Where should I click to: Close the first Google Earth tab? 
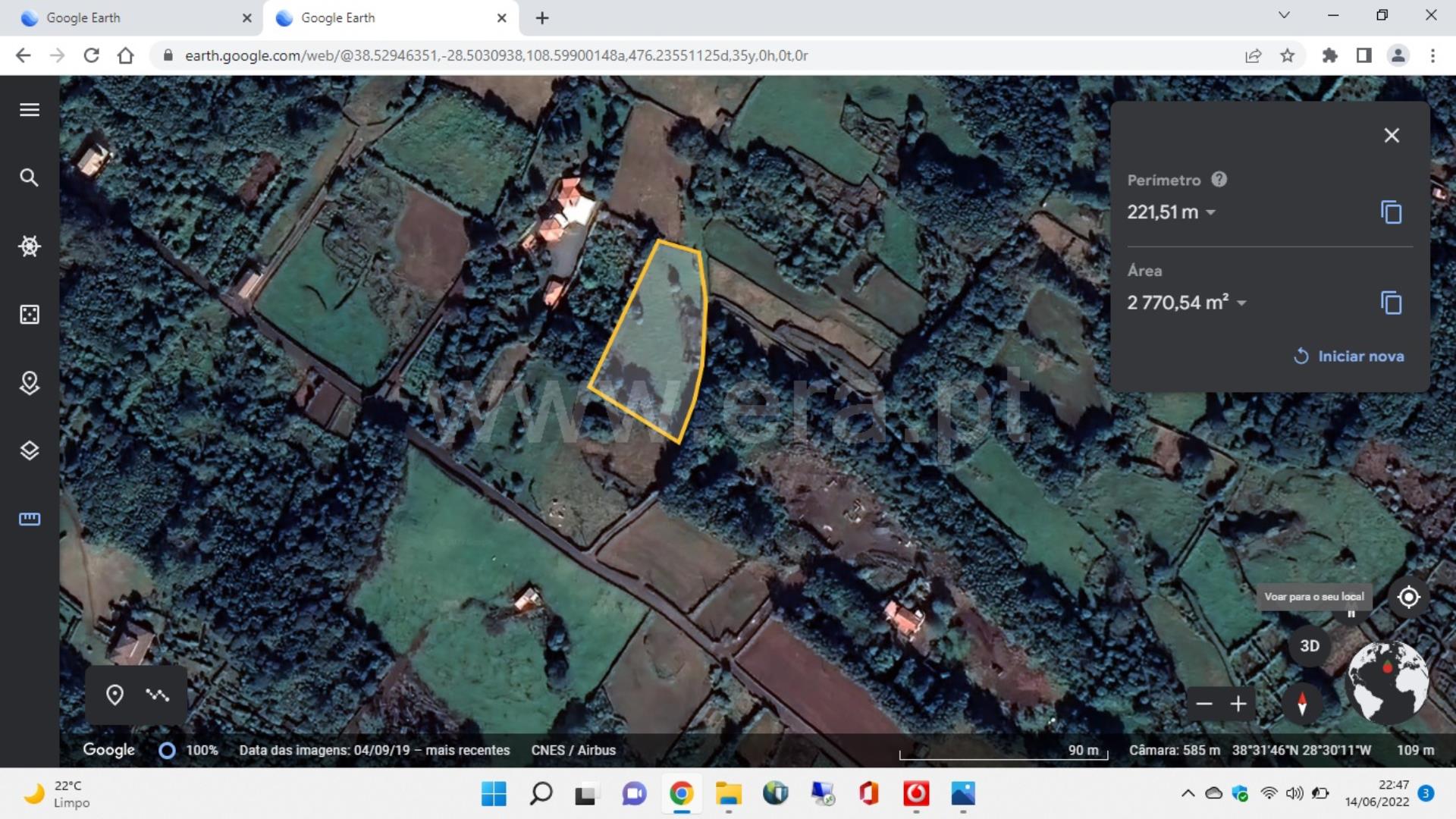coord(246,18)
